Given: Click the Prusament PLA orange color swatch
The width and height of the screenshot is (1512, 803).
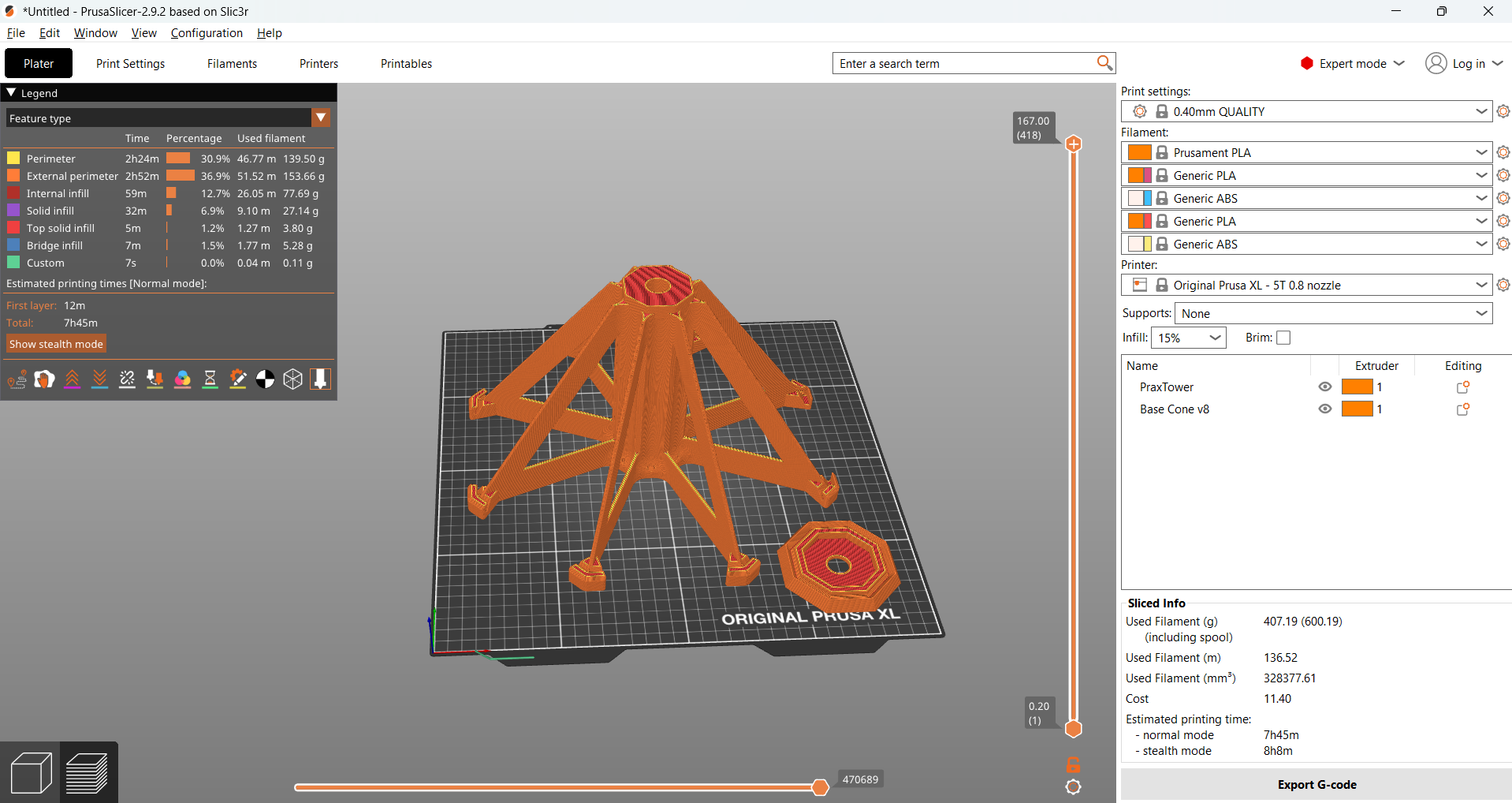Looking at the screenshot, I should pyautogui.click(x=1140, y=152).
